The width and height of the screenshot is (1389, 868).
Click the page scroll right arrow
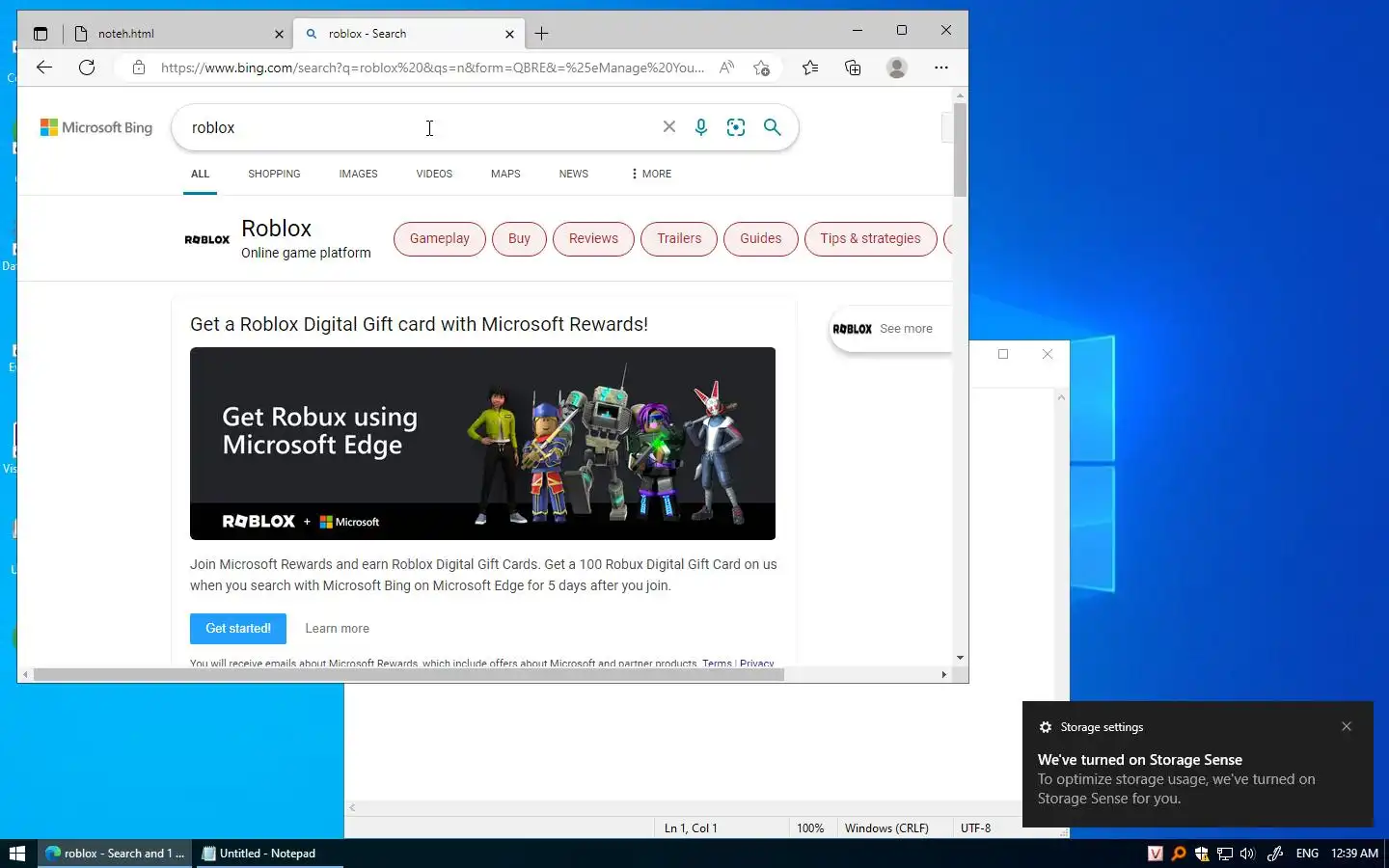[x=943, y=674]
